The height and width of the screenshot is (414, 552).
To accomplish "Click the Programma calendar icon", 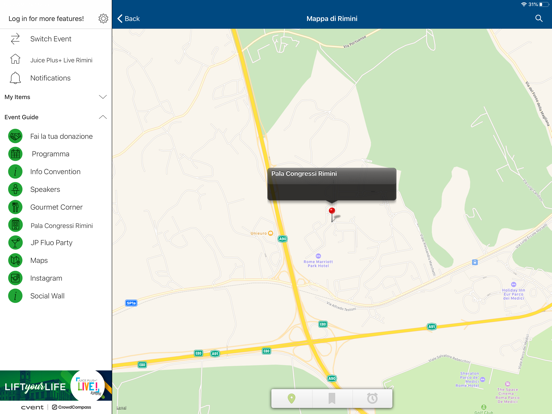I will click(15, 154).
